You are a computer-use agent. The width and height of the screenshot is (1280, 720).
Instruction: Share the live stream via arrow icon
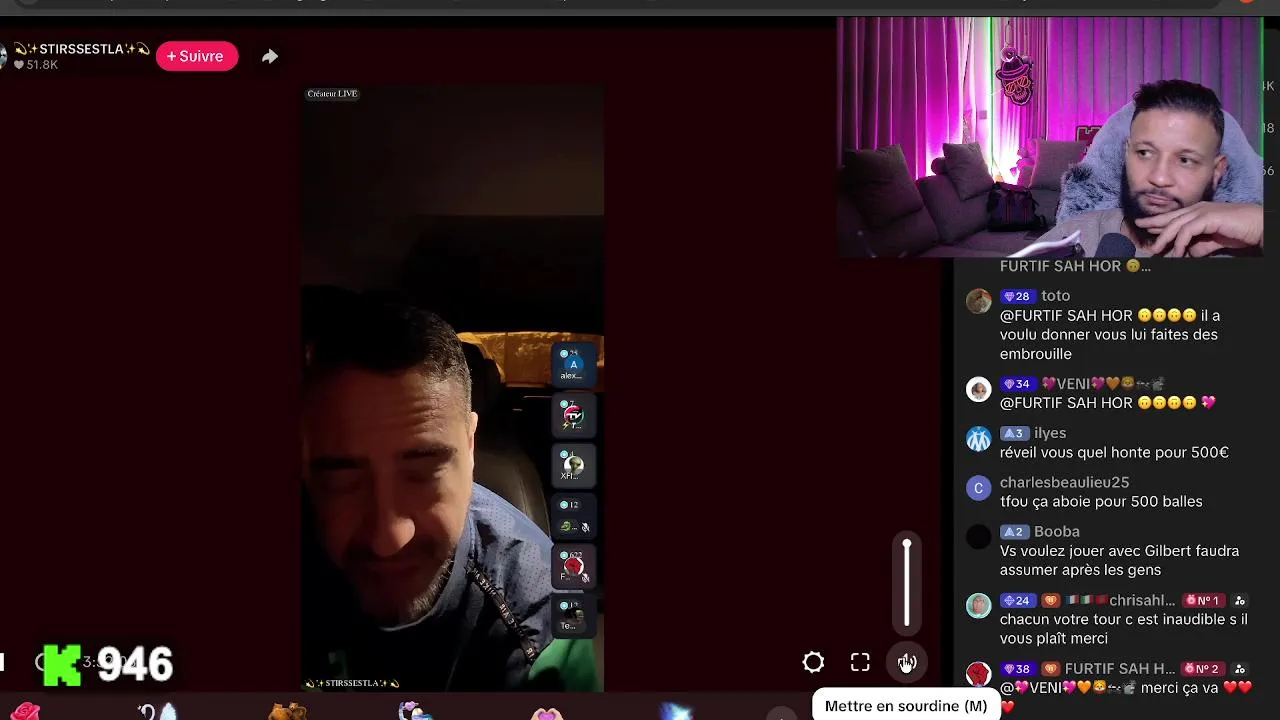click(269, 57)
